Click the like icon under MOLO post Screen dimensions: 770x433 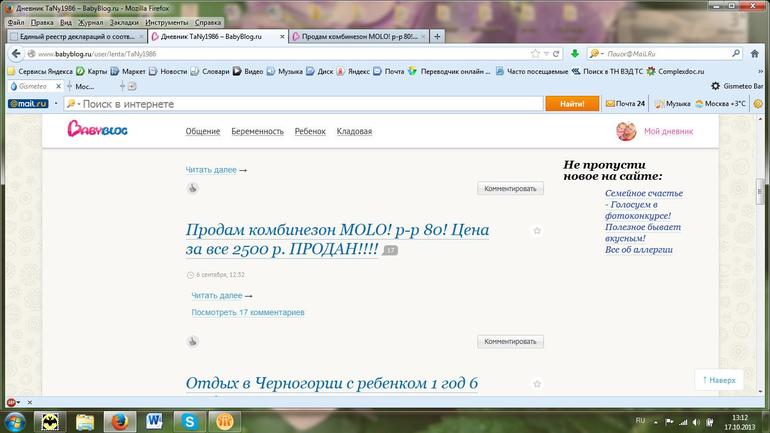click(192, 341)
